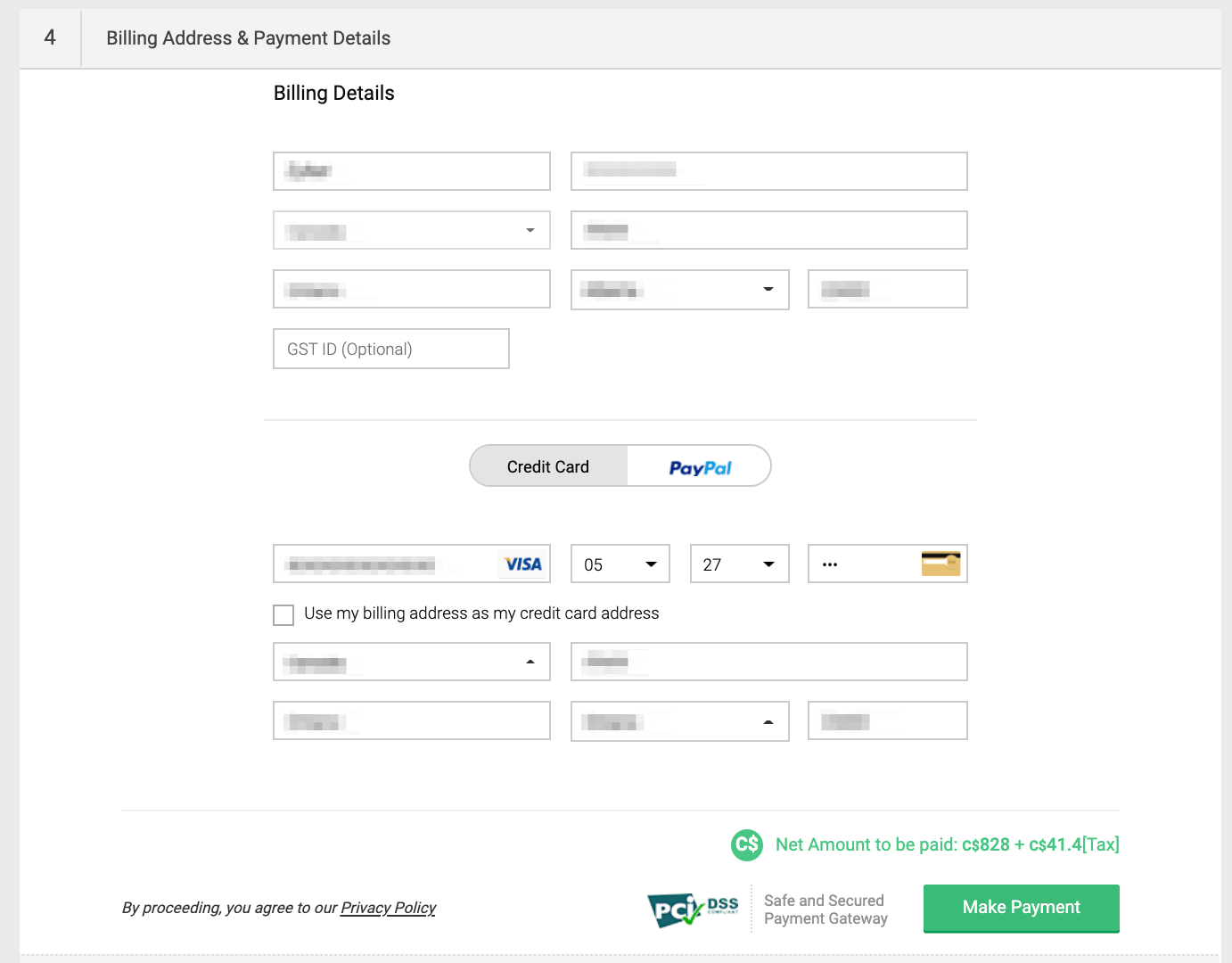Click the green C$ currency icon
Image resolution: width=1232 pixels, height=963 pixels.
(x=747, y=844)
